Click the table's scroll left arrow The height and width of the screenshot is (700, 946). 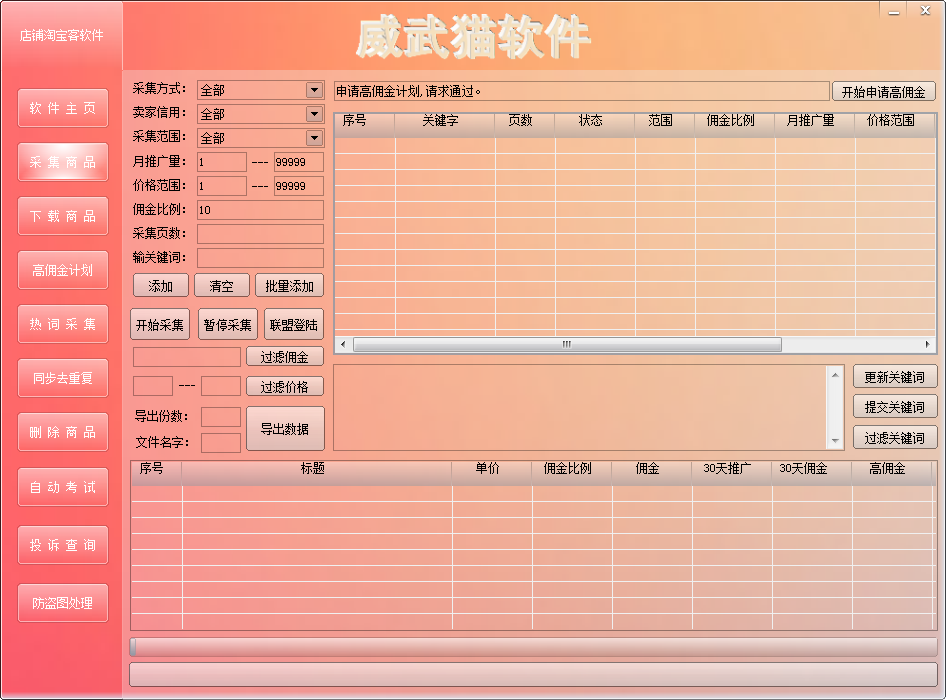click(x=343, y=344)
